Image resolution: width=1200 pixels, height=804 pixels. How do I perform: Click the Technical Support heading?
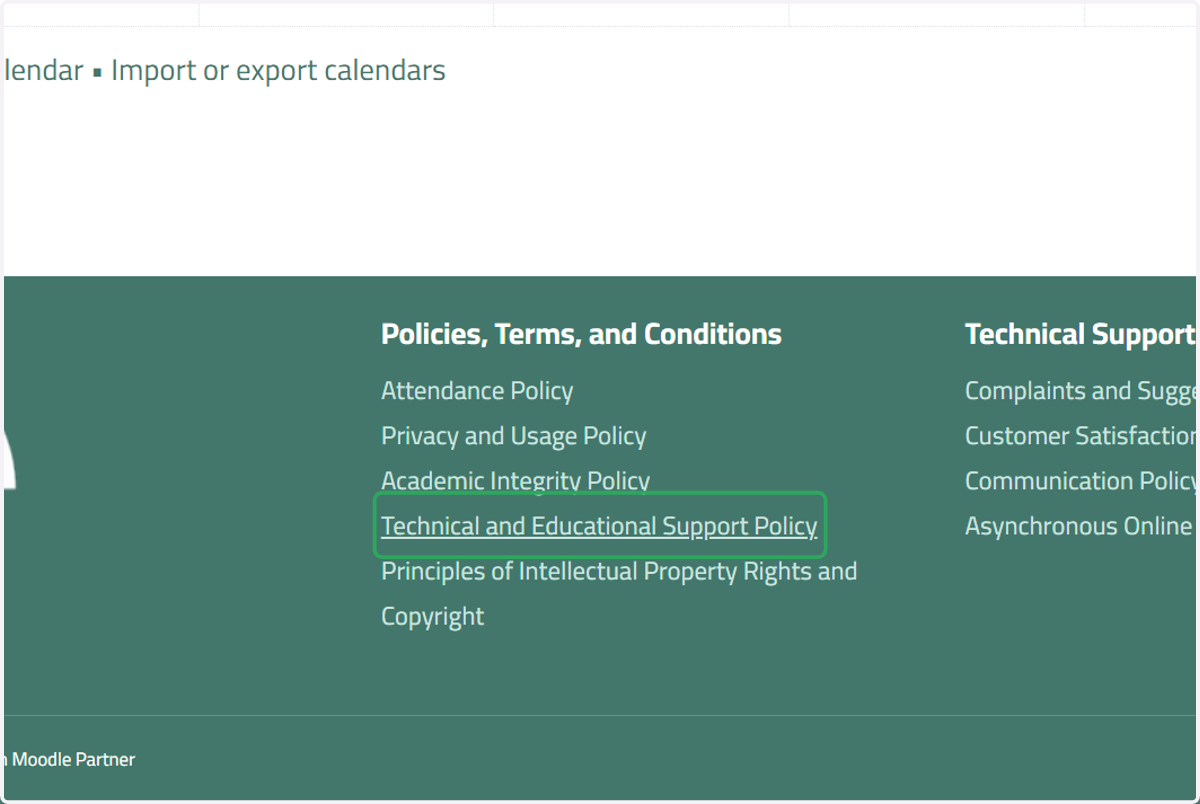click(1080, 334)
